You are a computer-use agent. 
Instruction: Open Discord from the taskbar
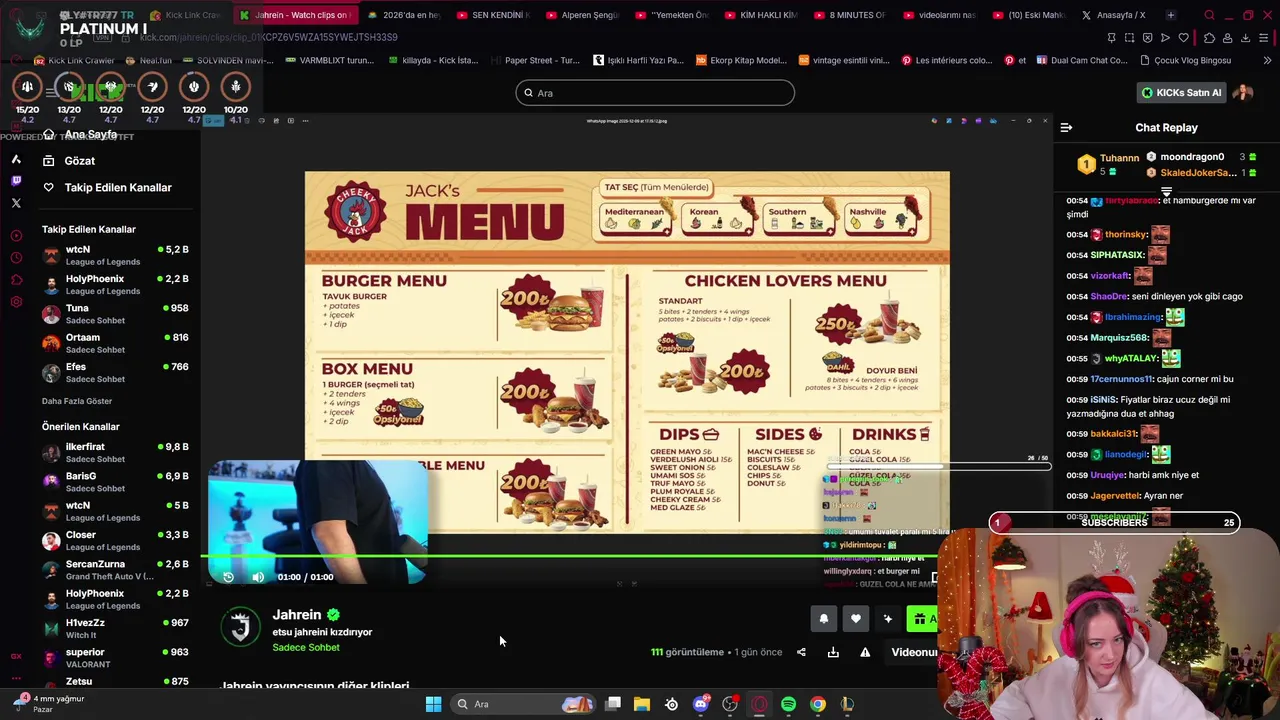pyautogui.click(x=701, y=704)
